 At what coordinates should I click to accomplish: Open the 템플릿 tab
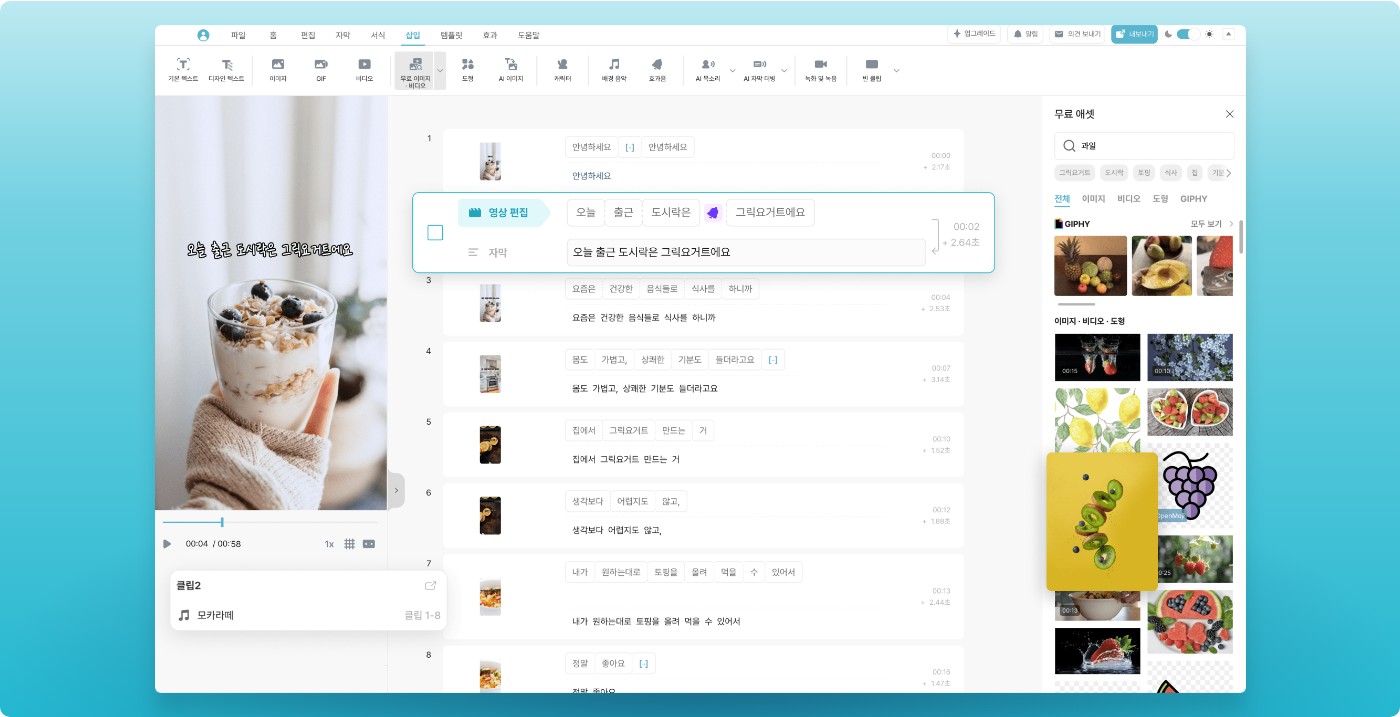click(x=452, y=35)
